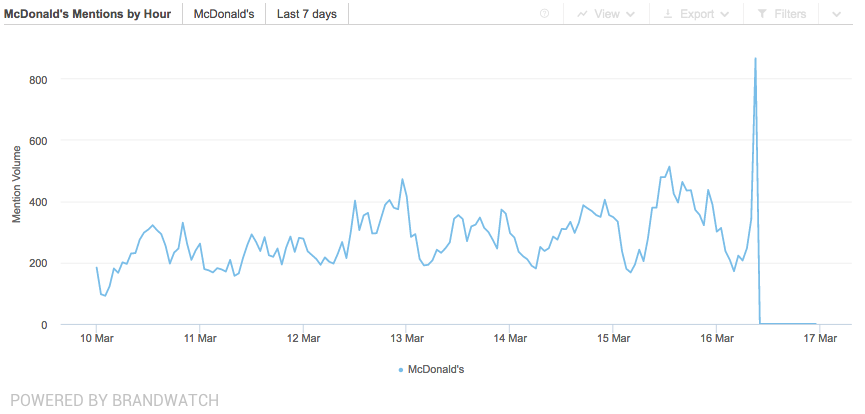The image size is (865, 414).
Task: Open the View dropdown chevron
Action: coord(629,14)
